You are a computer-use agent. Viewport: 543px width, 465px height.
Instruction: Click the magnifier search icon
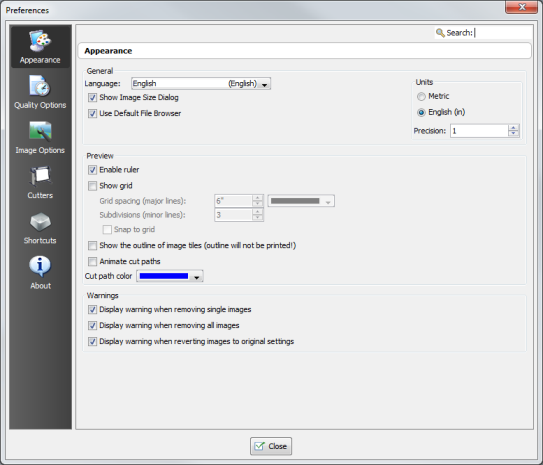point(440,33)
